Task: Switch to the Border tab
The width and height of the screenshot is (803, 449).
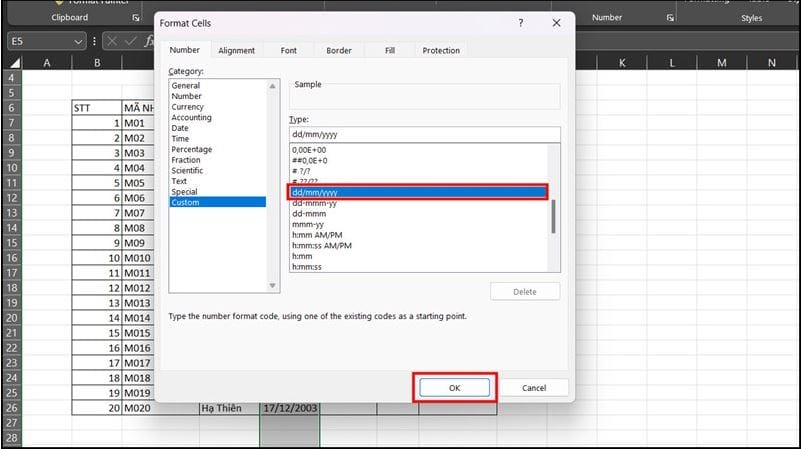Action: (x=339, y=50)
